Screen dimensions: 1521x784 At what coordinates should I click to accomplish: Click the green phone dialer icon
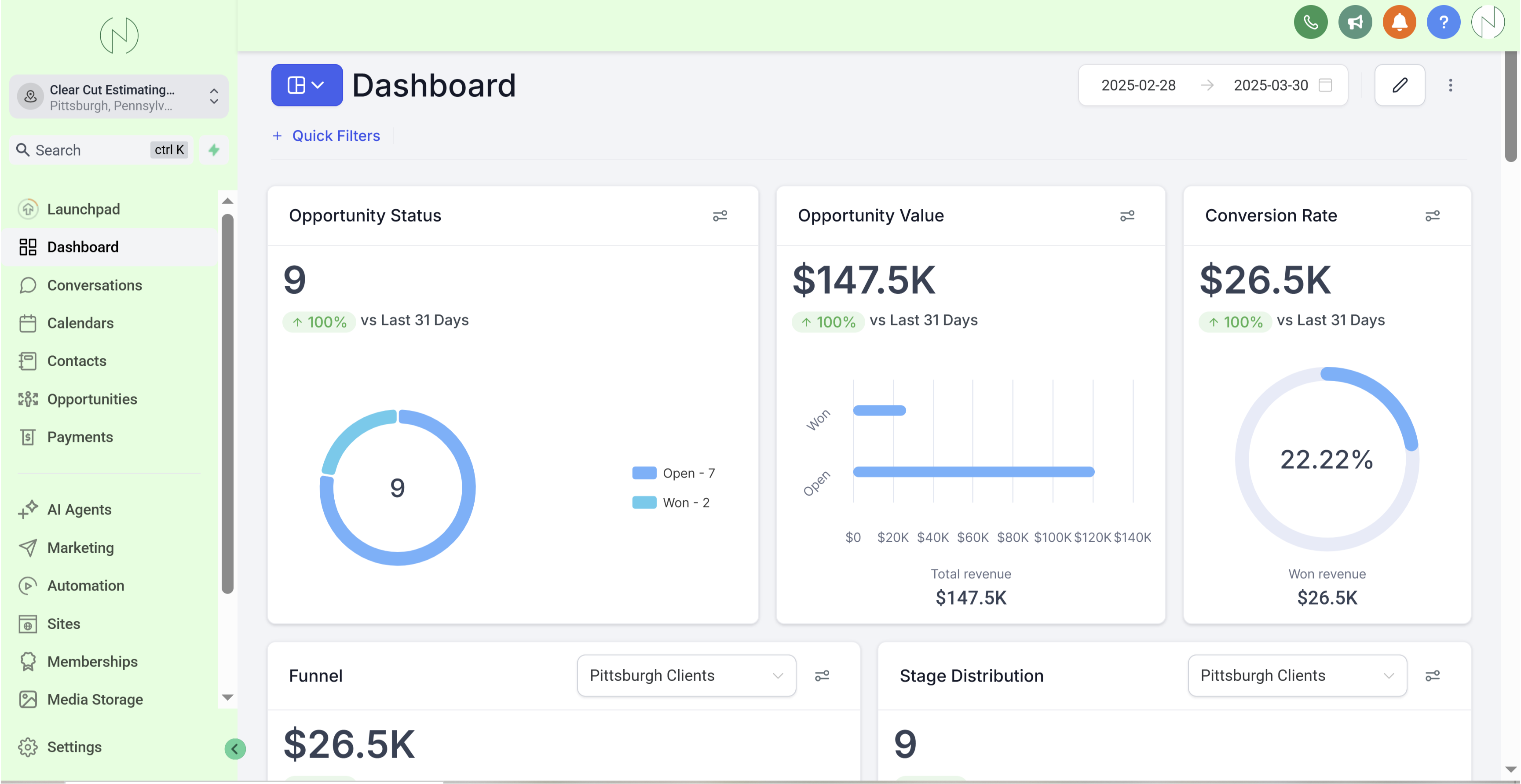pyautogui.click(x=1310, y=22)
